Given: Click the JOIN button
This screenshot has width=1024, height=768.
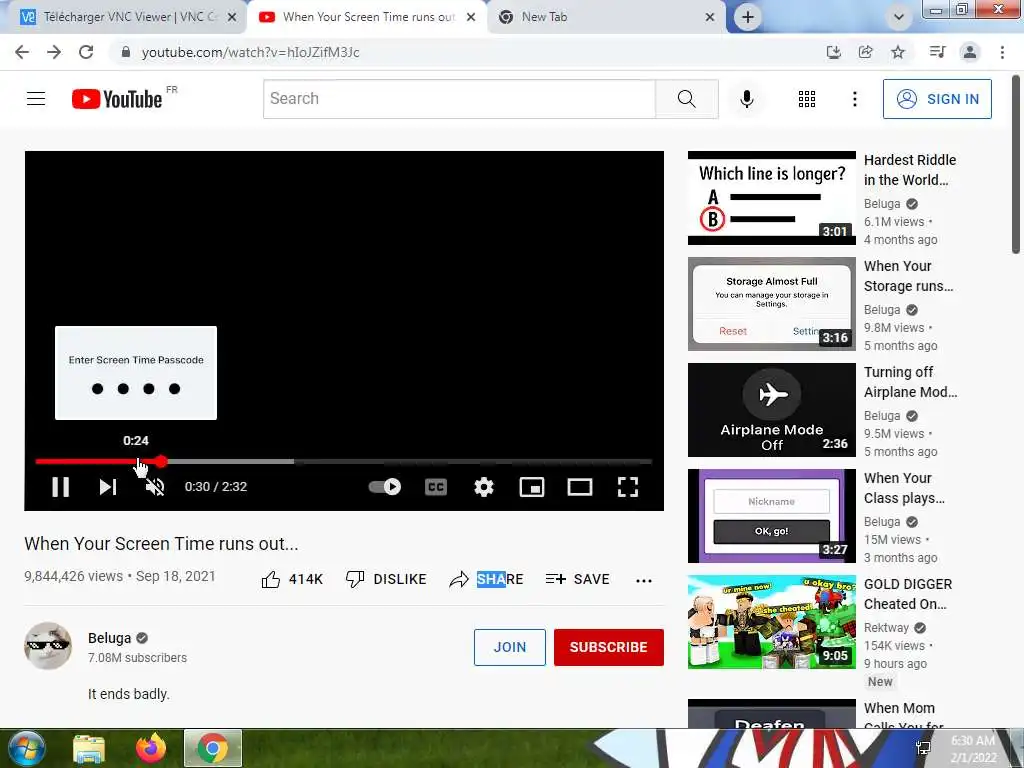Looking at the screenshot, I should pos(509,647).
